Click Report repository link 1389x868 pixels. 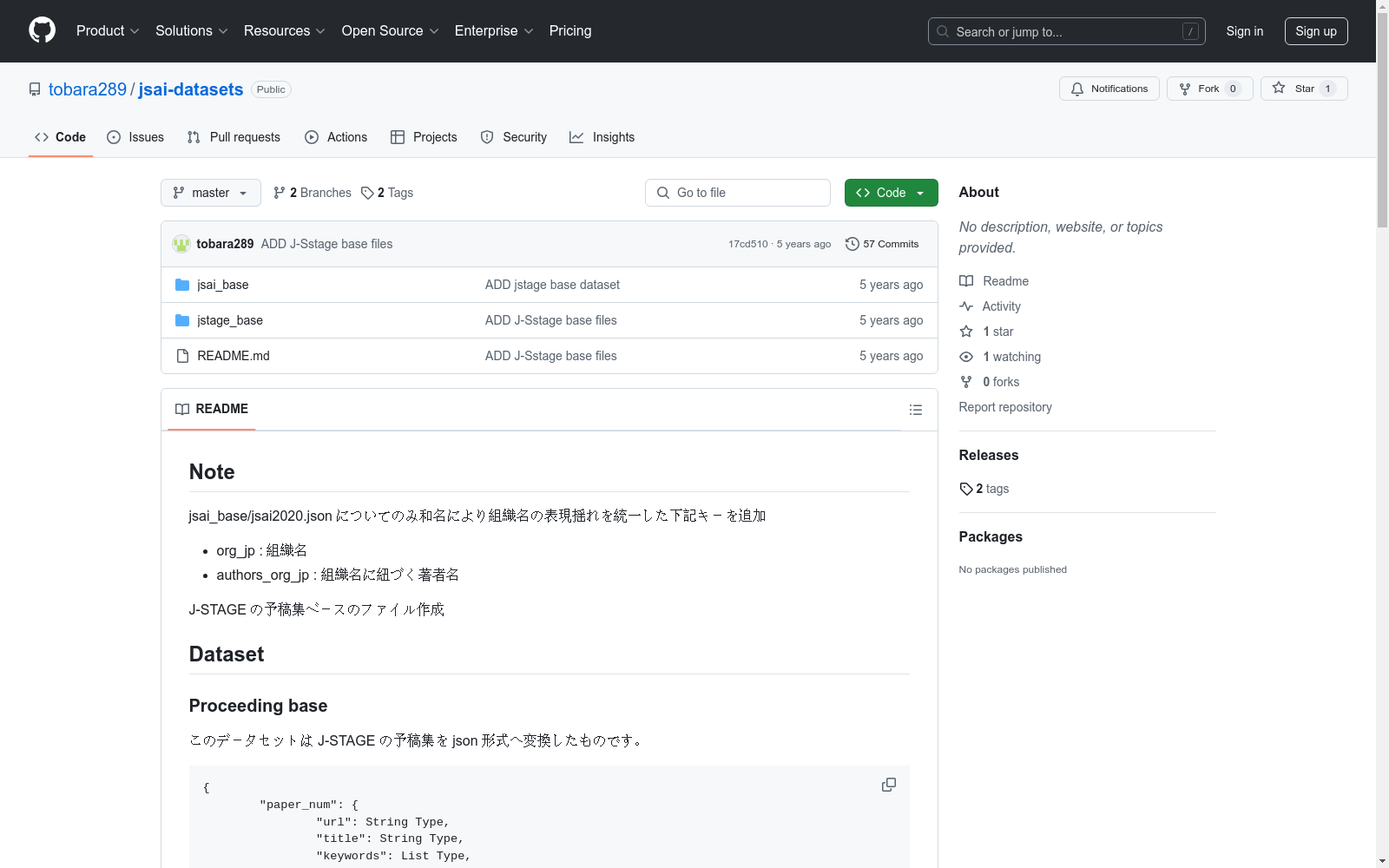[1005, 407]
